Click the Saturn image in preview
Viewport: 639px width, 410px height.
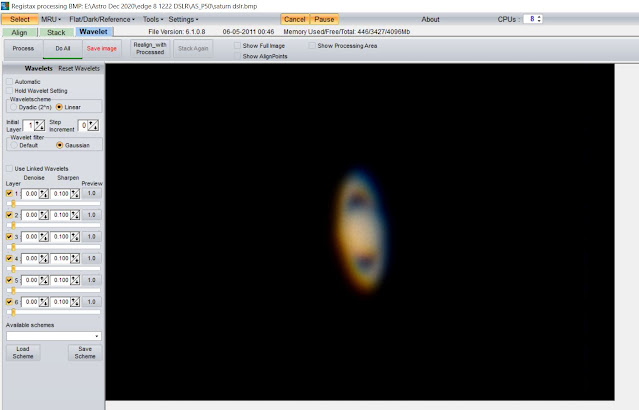click(360, 230)
